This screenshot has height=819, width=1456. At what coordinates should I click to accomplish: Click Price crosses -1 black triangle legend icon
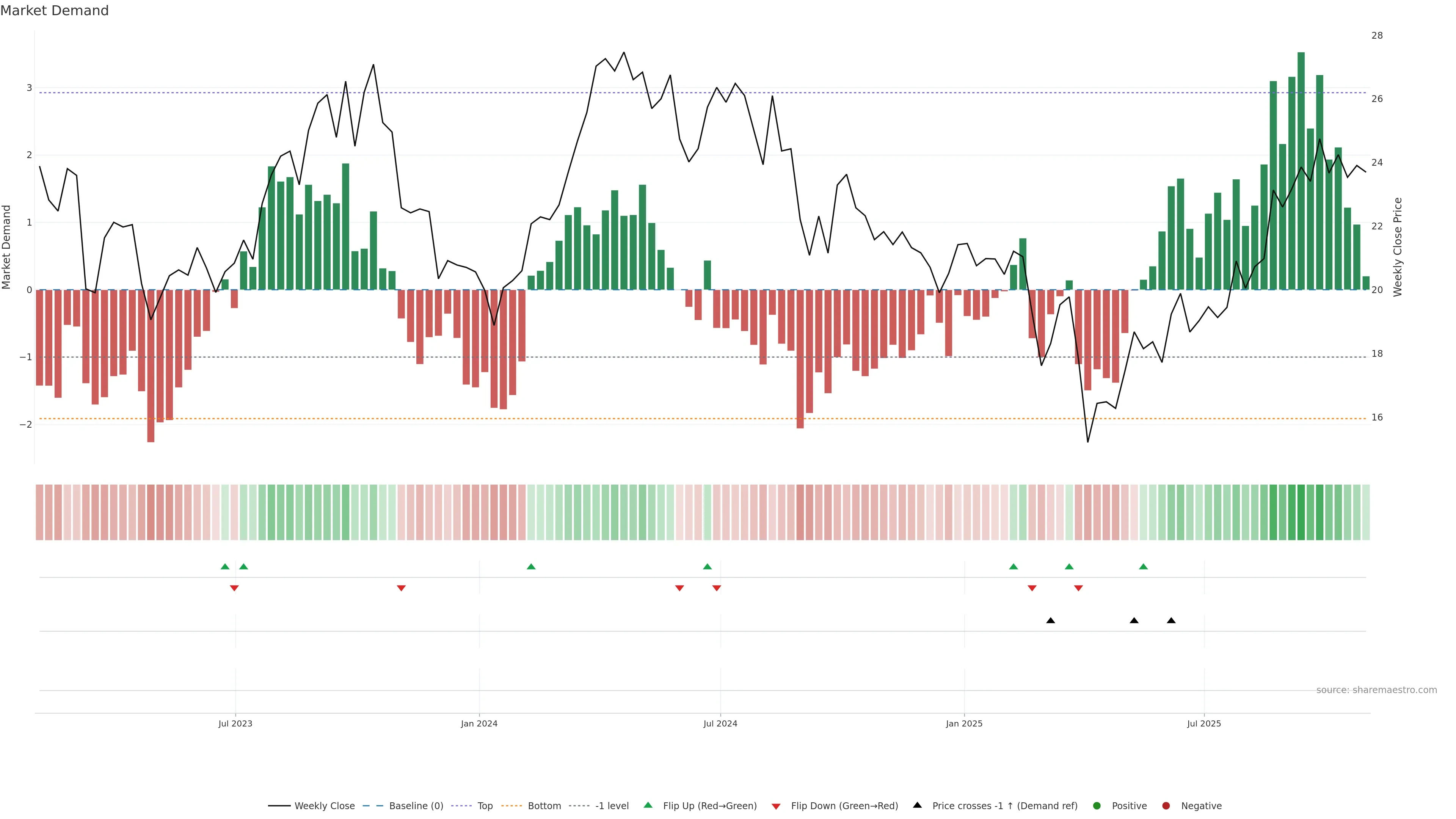coord(917,805)
